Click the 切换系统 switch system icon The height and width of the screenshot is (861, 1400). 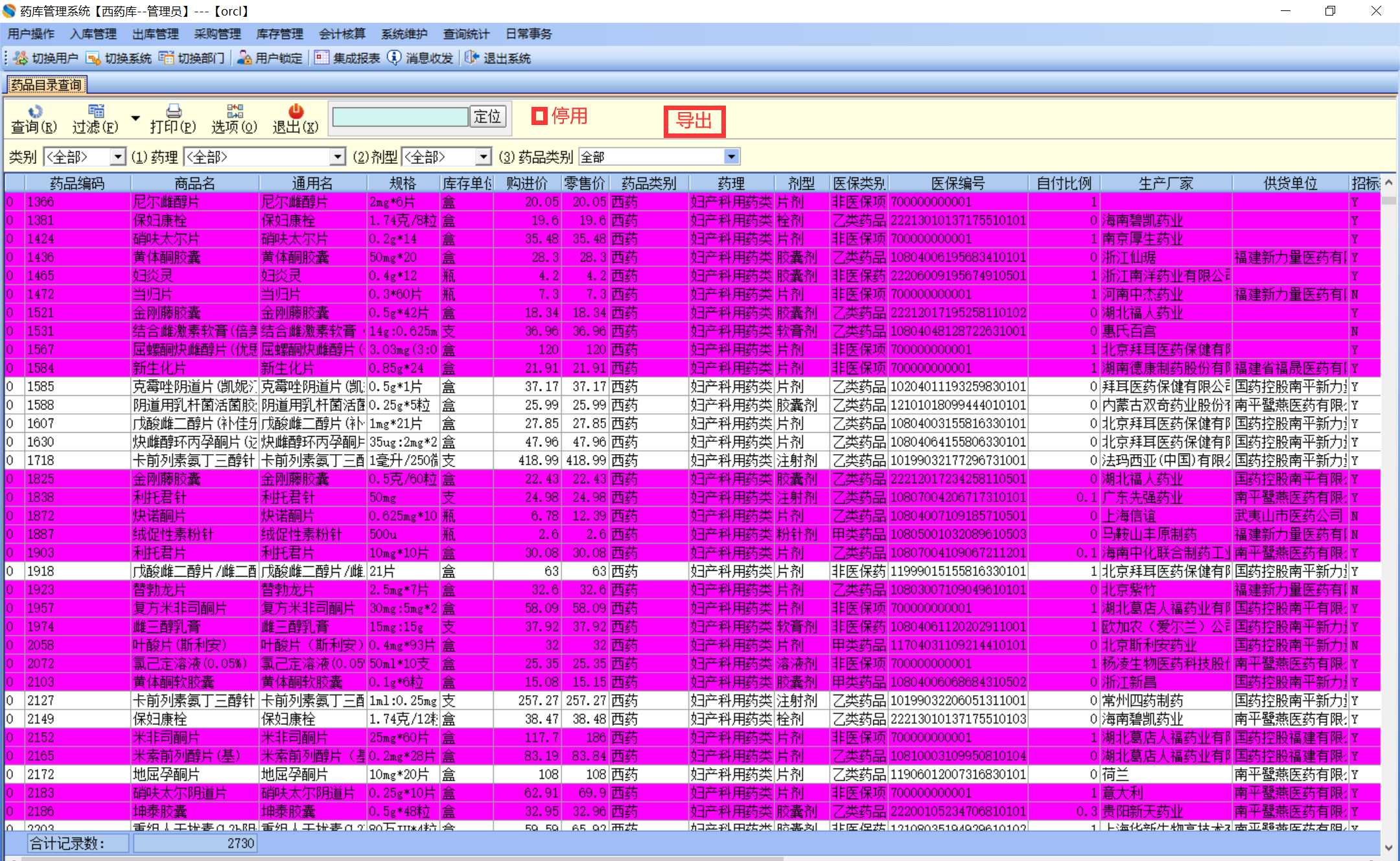point(93,58)
